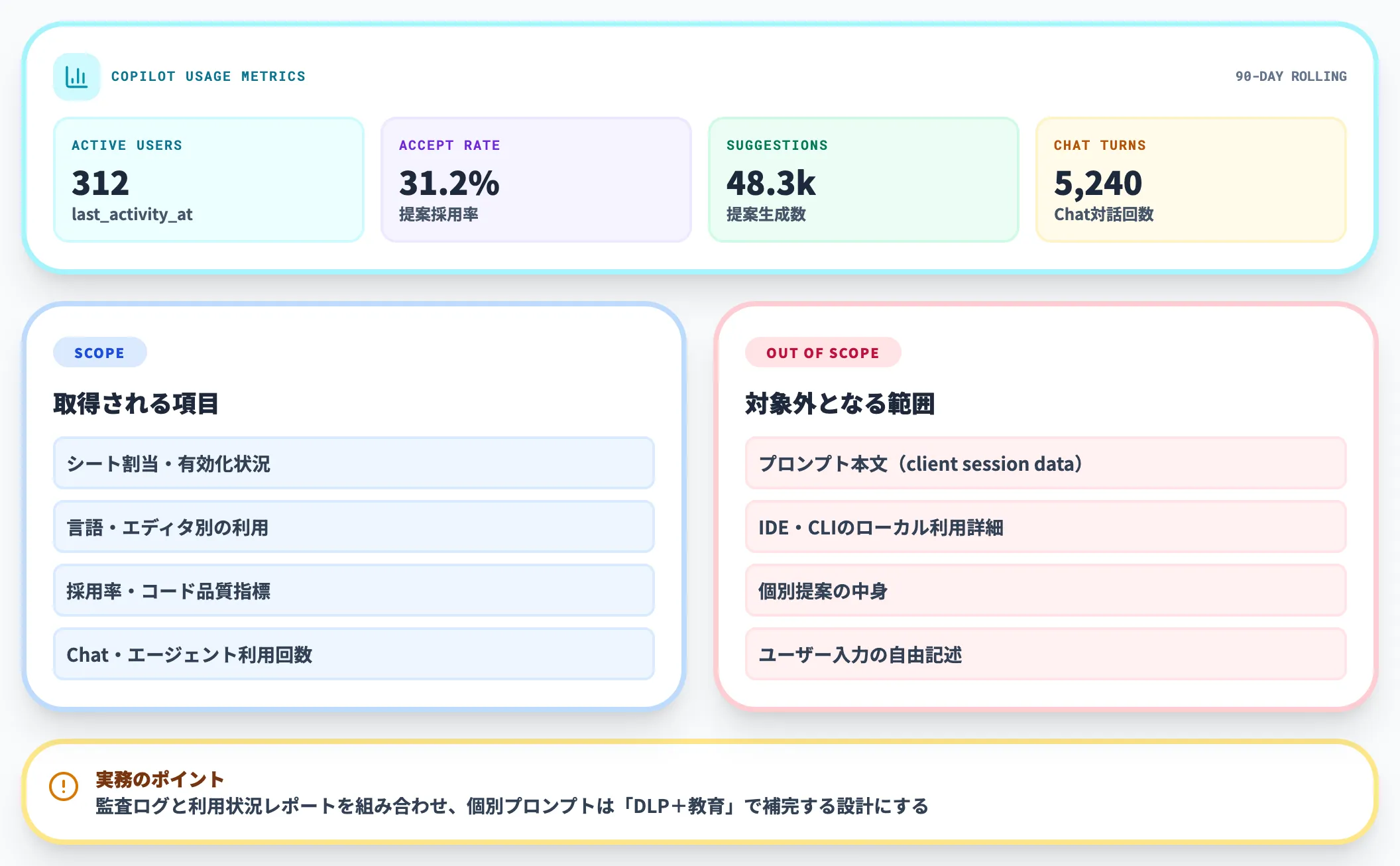Click the 採用率・コード品質指標 row
Viewport: 1400px width, 866px height.
353,591
